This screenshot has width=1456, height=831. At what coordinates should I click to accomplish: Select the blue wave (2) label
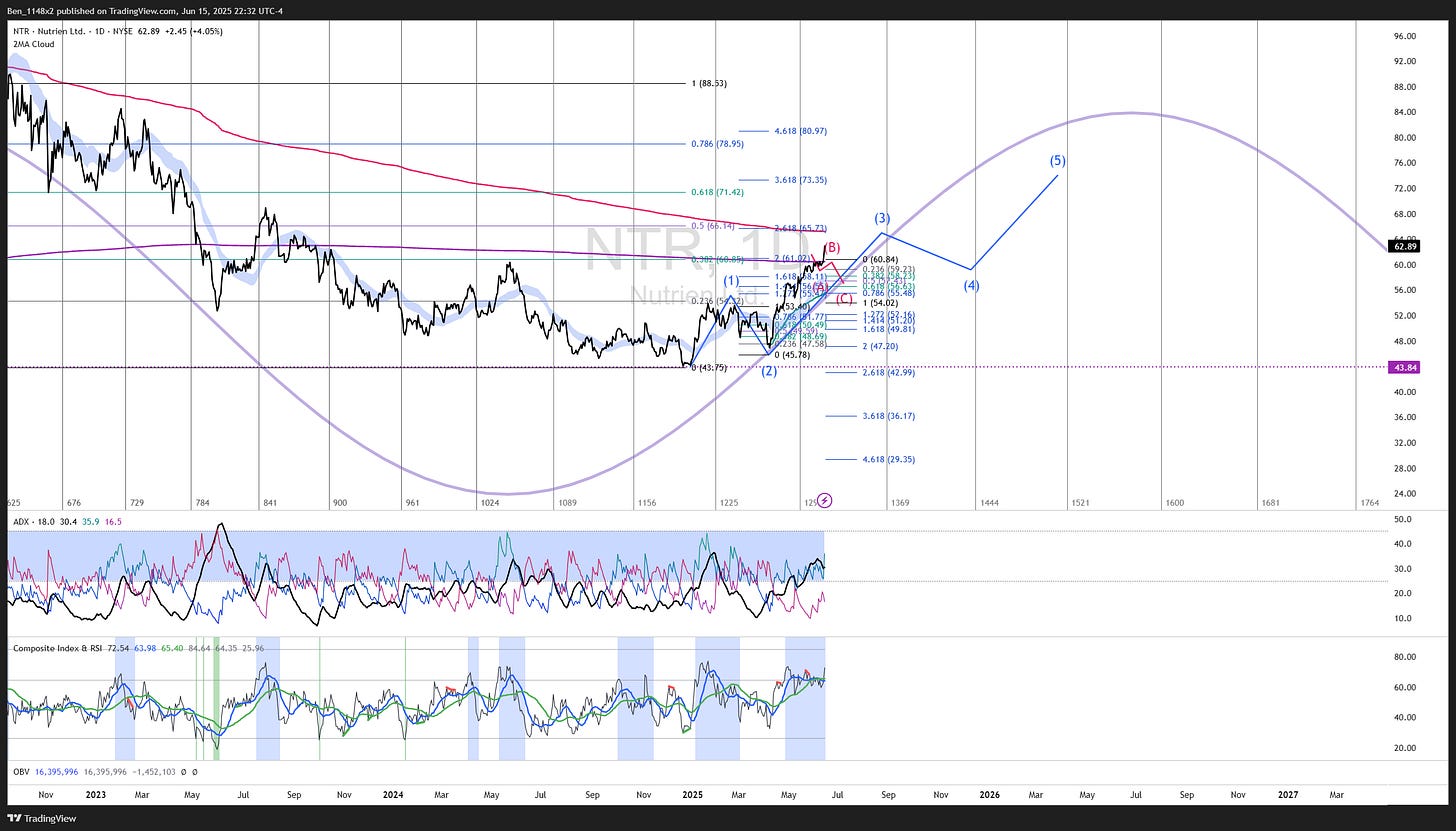click(x=769, y=371)
